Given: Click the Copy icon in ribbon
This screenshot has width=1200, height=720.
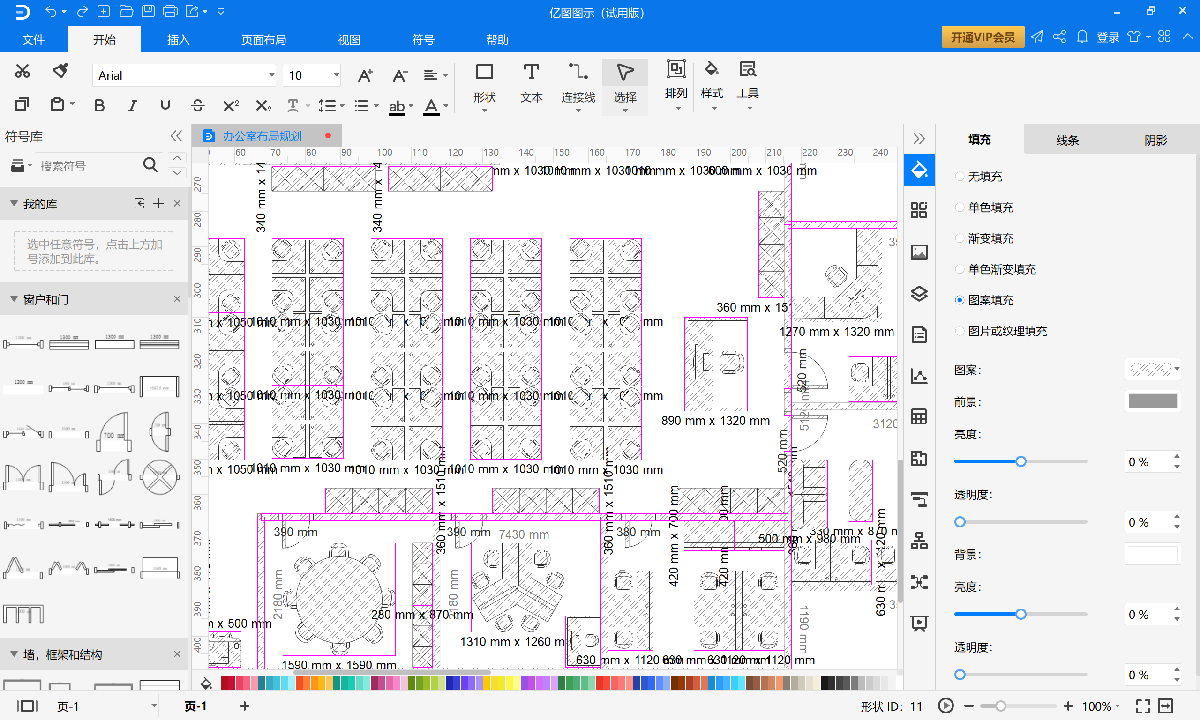Looking at the screenshot, I should point(22,104).
